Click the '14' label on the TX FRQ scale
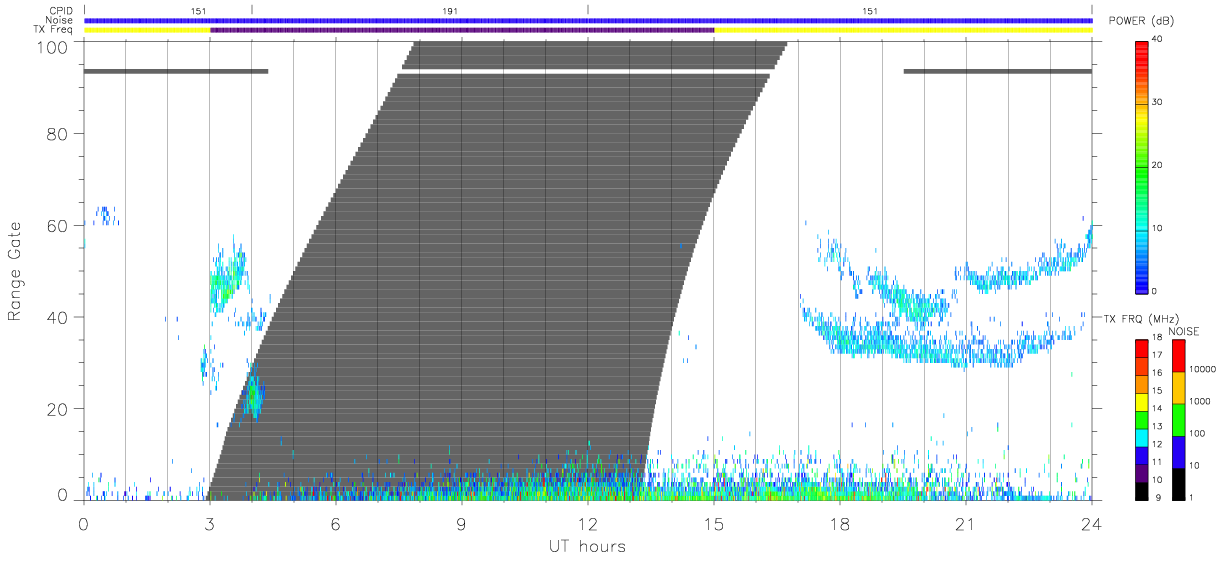Screen dimensions: 1228x567 (1157, 408)
